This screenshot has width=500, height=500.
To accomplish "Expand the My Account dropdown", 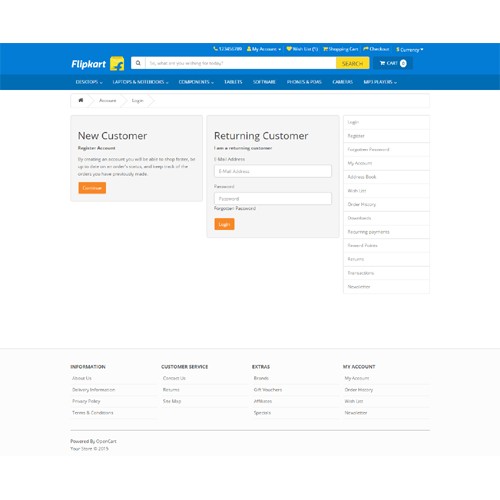I will (x=264, y=49).
